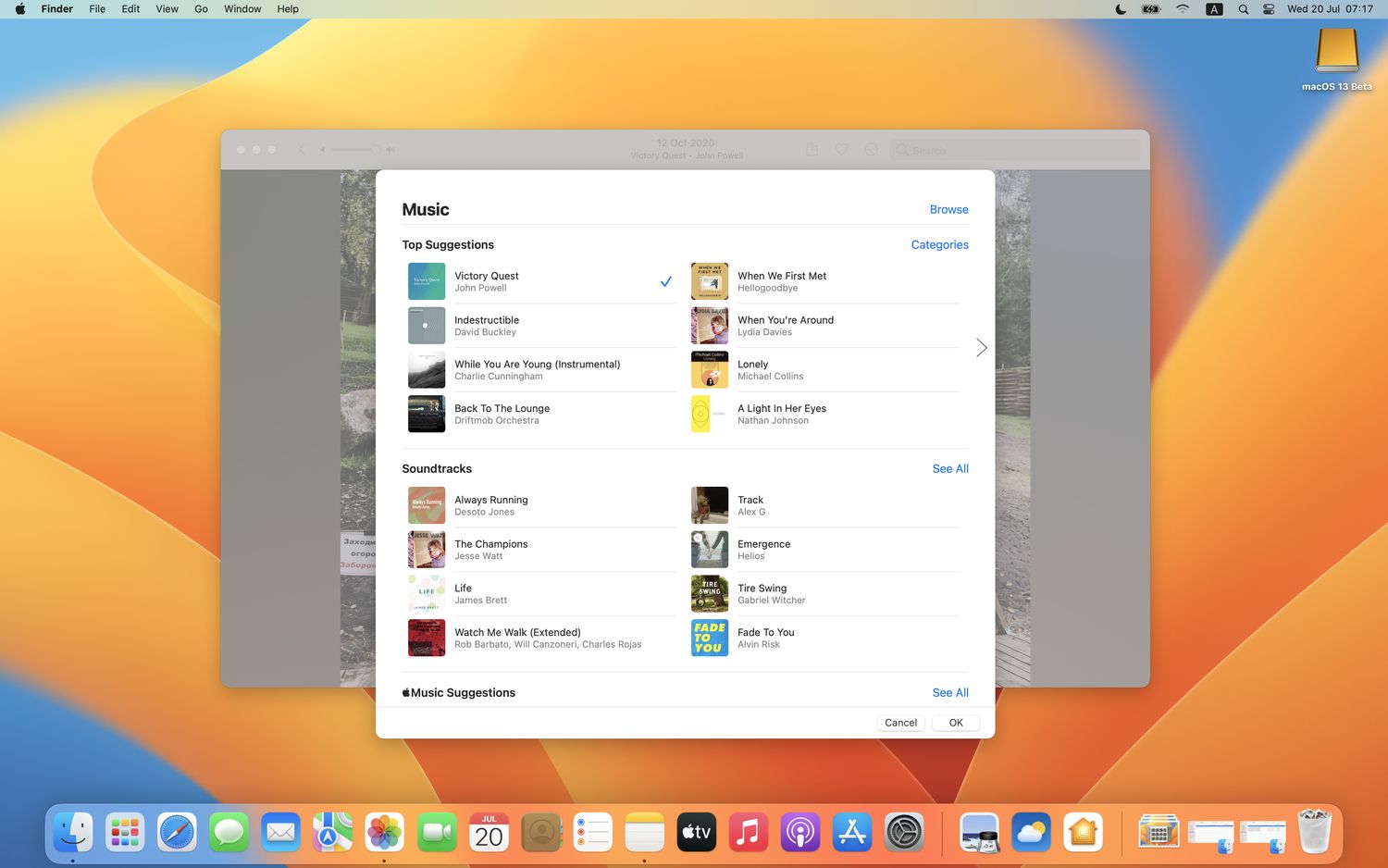Image resolution: width=1388 pixels, height=868 pixels.
Task: Open Preview from the Dock
Action: coord(979,833)
